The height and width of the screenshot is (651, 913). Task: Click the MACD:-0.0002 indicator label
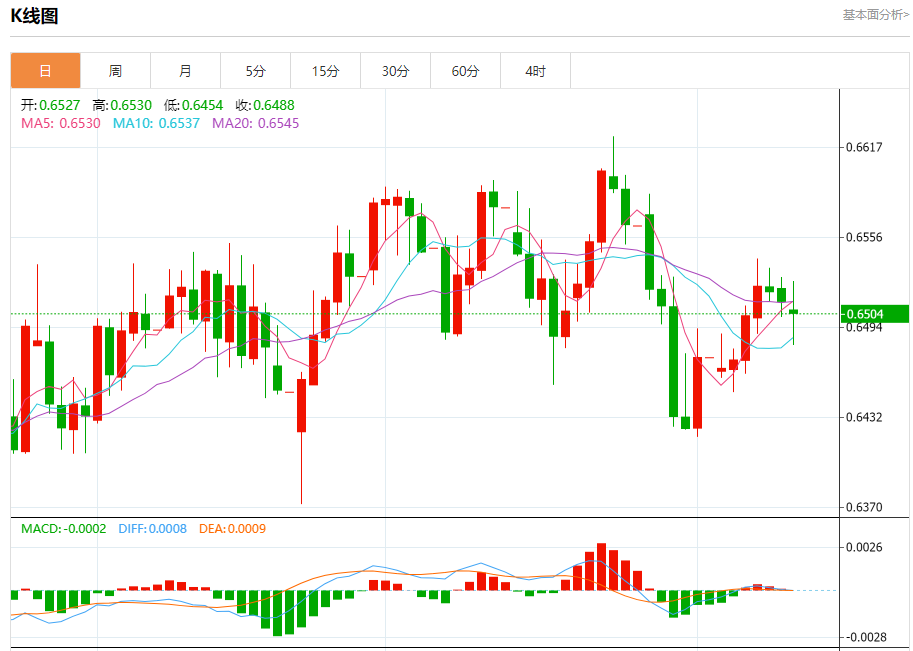63,529
